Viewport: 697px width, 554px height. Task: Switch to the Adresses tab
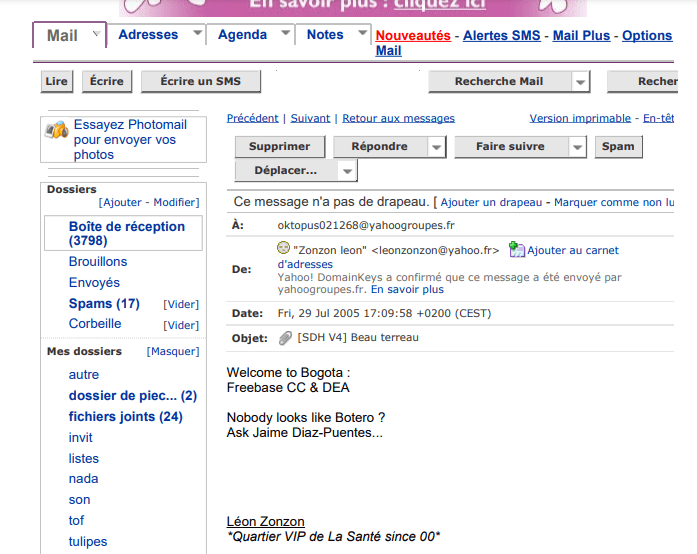[148, 35]
